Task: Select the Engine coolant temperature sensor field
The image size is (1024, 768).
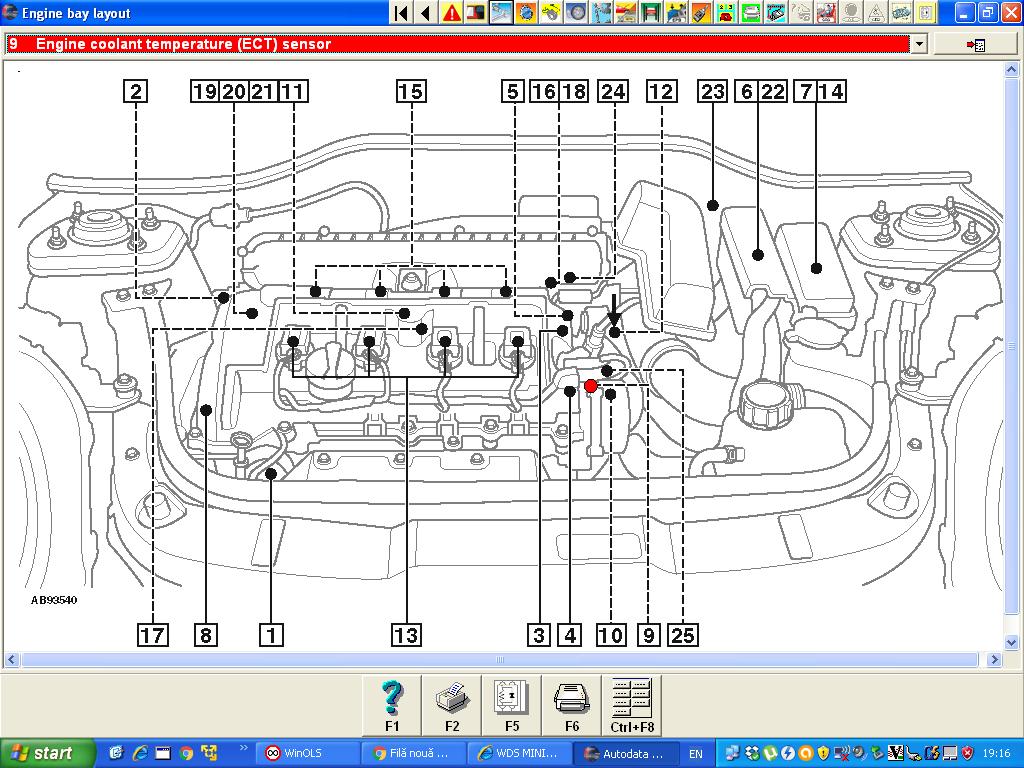Action: point(460,44)
